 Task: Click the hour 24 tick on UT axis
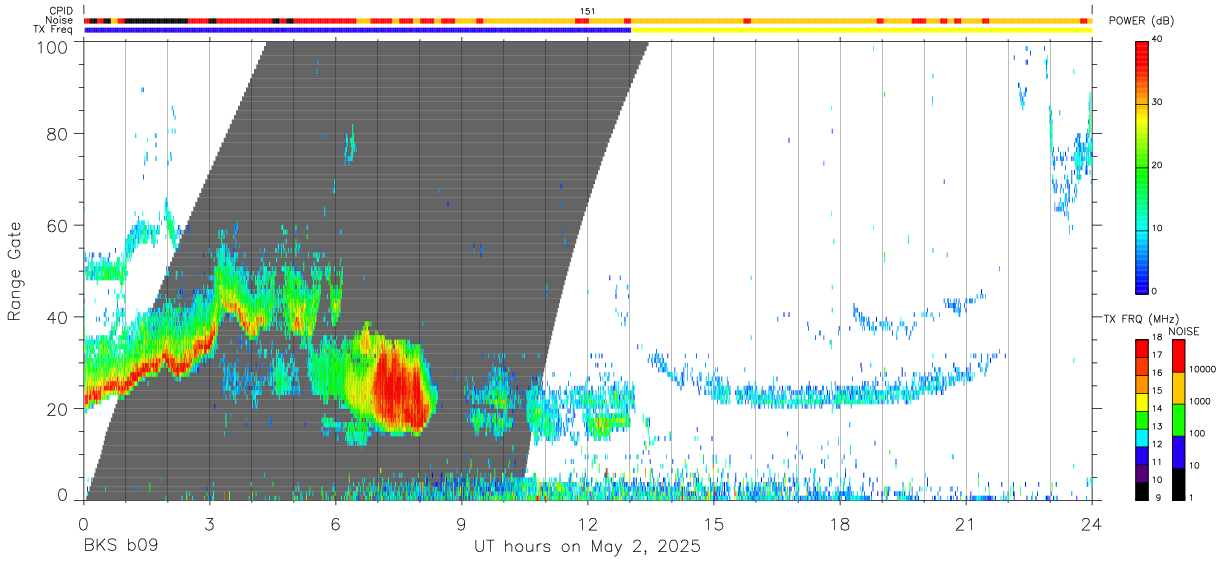(x=1092, y=523)
